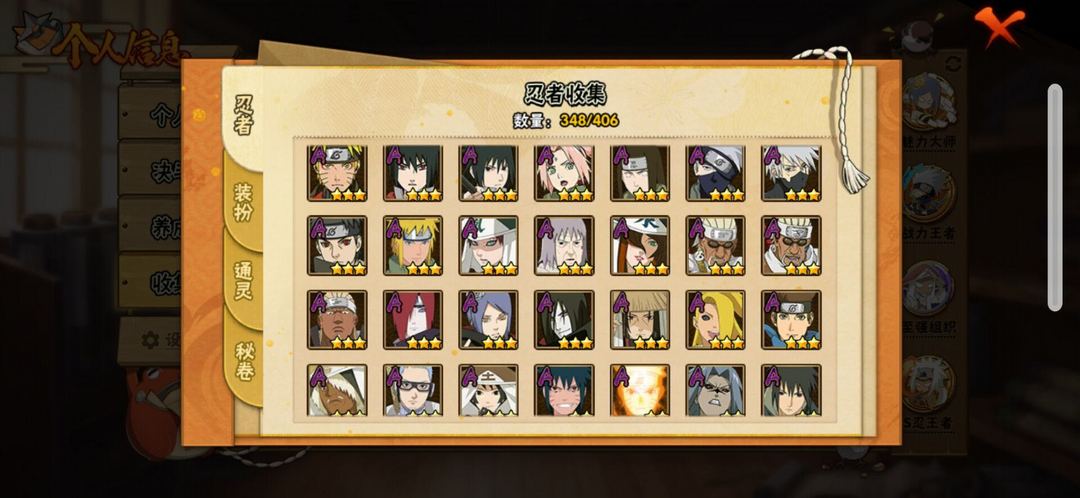Open the 通灵 tab
Viewport: 1080px width, 498px height.
(x=243, y=280)
